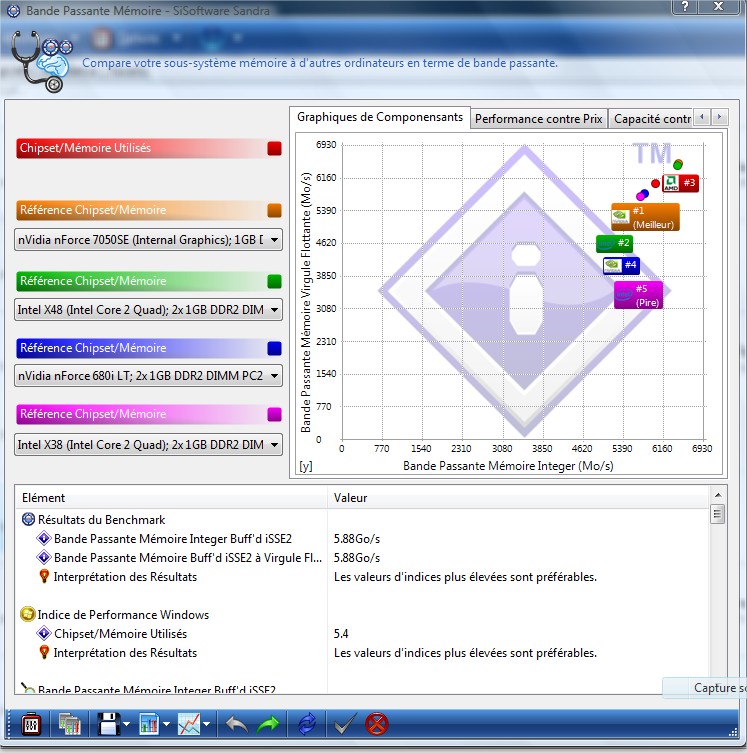747x753 pixels.
Task: Switch to Graphiques de Componensants tab
Action: tap(380, 117)
